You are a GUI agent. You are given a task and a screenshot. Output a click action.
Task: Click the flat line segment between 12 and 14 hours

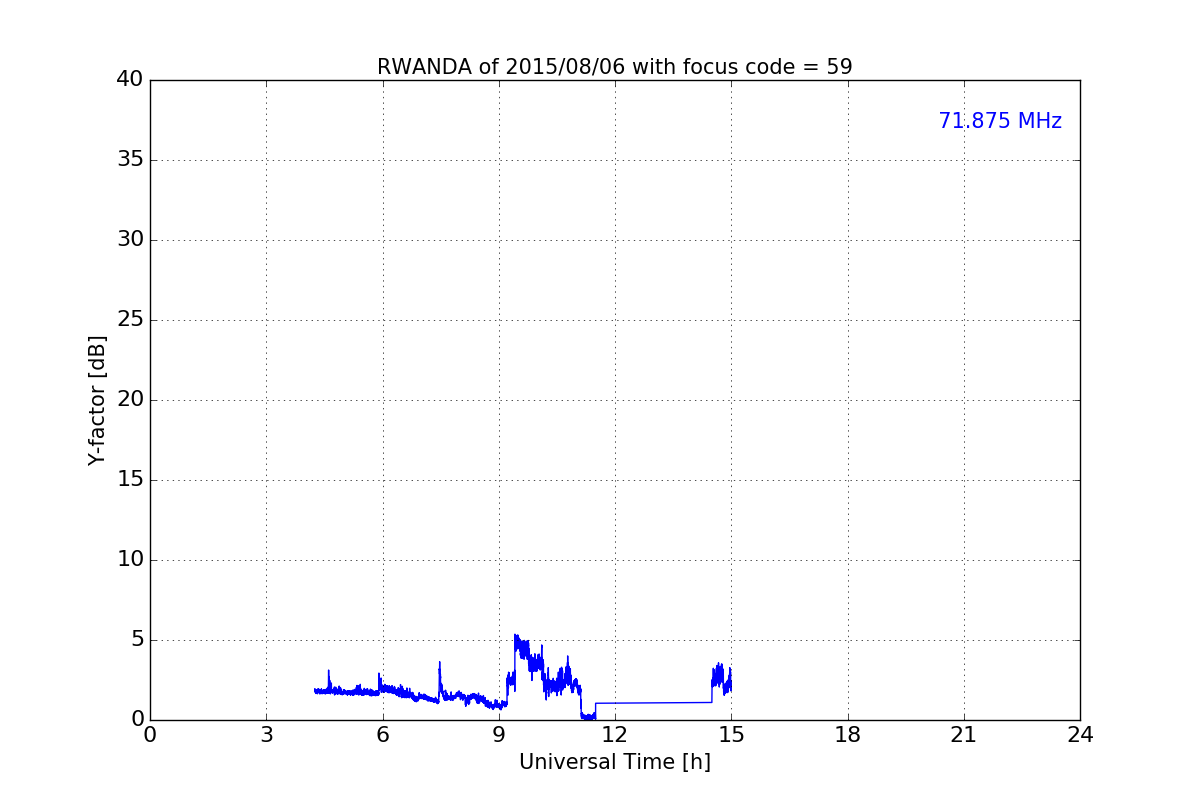coord(653,703)
